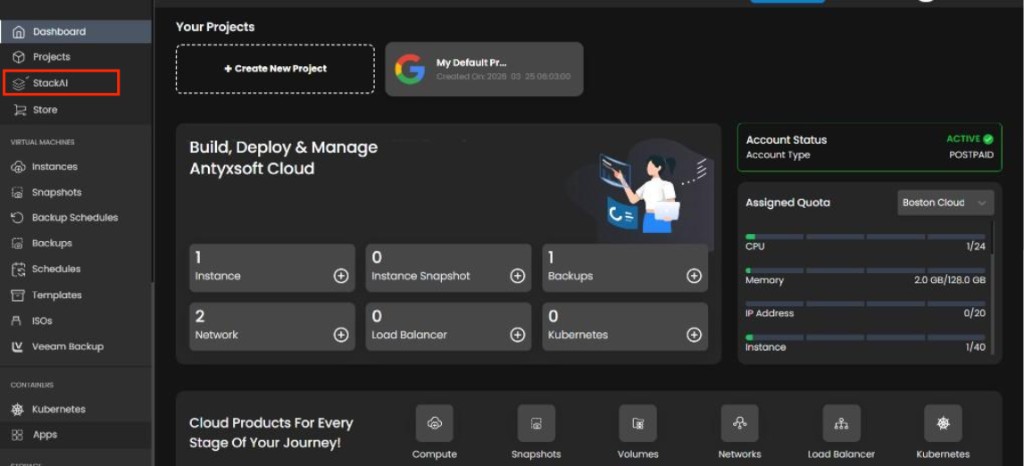The image size is (1024, 466).
Task: Click the Compute product icon
Action: [434, 423]
